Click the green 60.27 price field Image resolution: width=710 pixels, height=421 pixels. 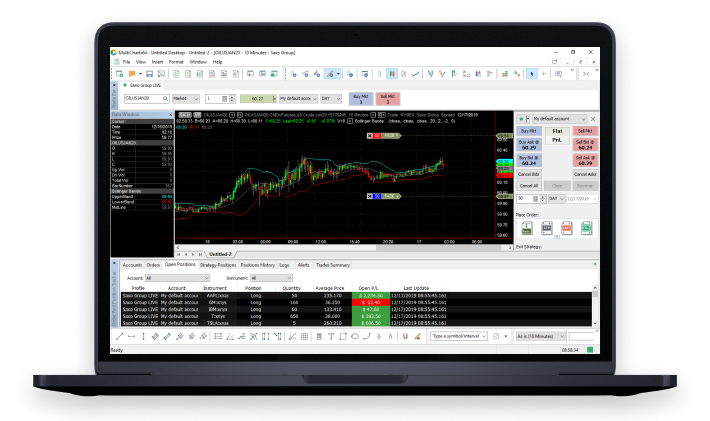point(256,98)
